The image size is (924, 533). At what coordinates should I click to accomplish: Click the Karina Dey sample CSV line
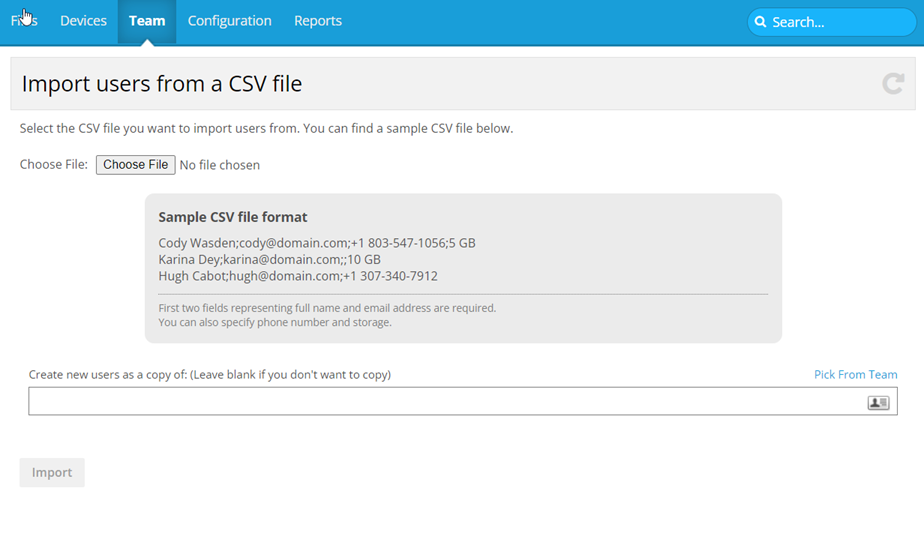tap(269, 260)
